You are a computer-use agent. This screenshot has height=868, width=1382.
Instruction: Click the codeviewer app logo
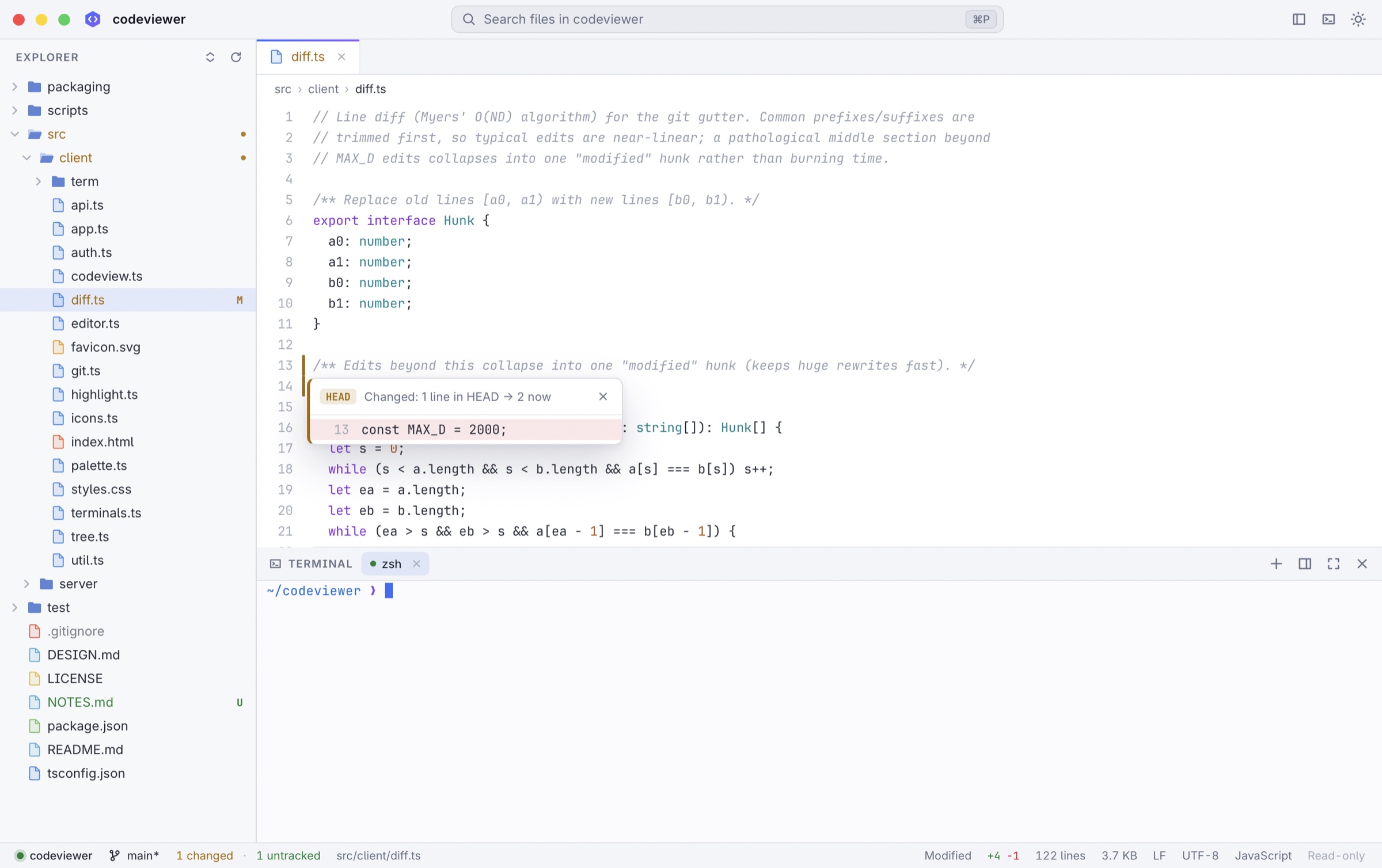93,20
